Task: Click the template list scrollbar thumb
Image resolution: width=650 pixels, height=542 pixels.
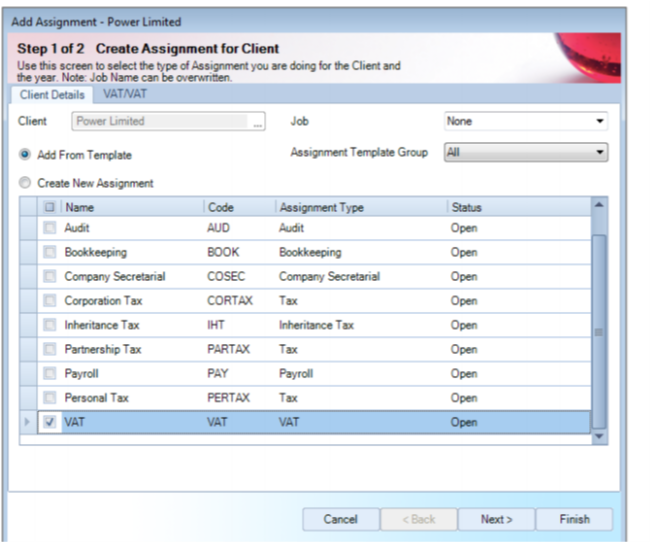Action: [x=599, y=331]
